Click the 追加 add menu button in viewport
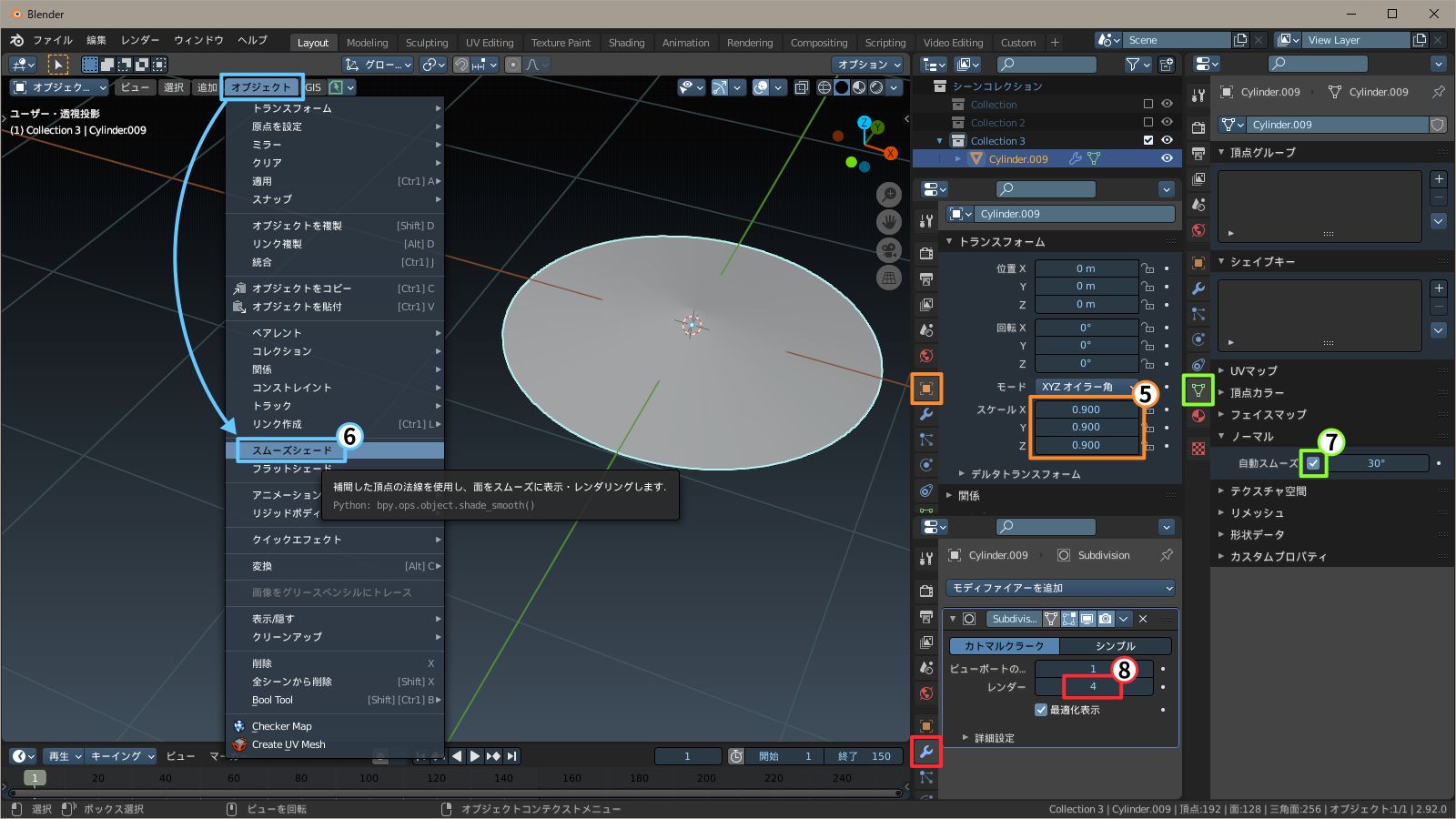Image resolution: width=1456 pixels, height=819 pixels. point(207,87)
